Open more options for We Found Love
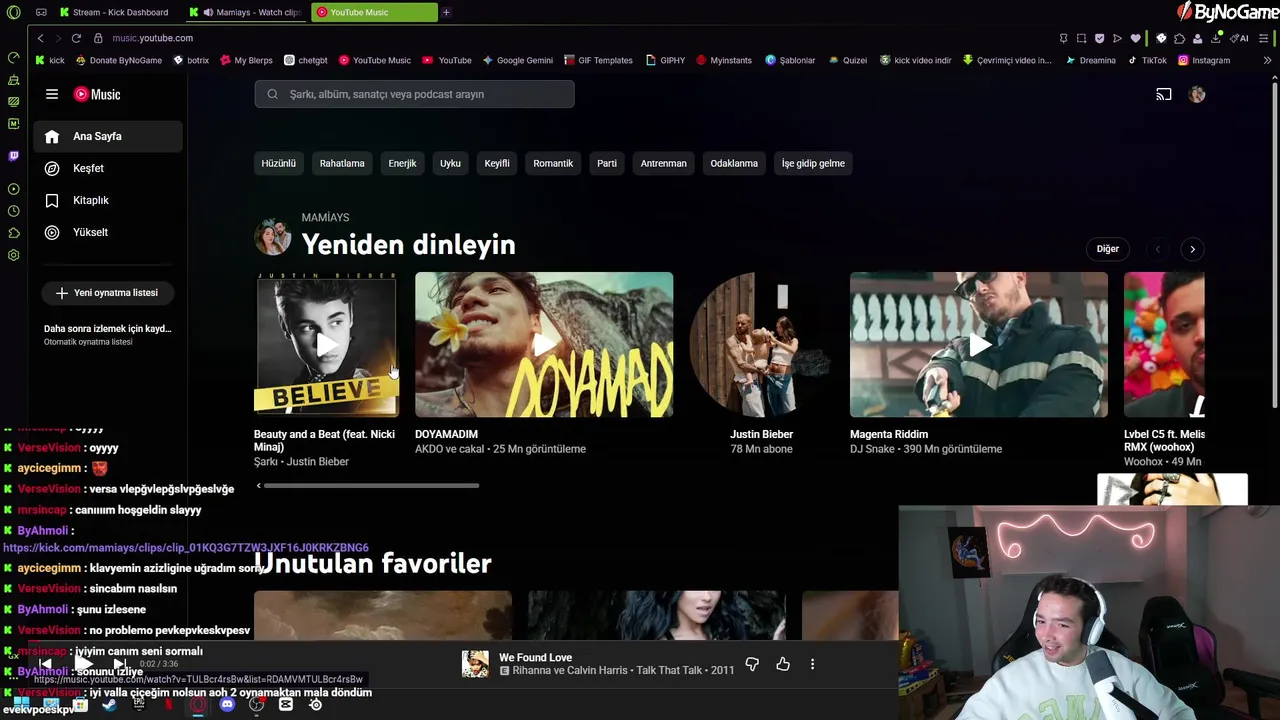Screen dimensions: 1280x720 [x=812, y=664]
